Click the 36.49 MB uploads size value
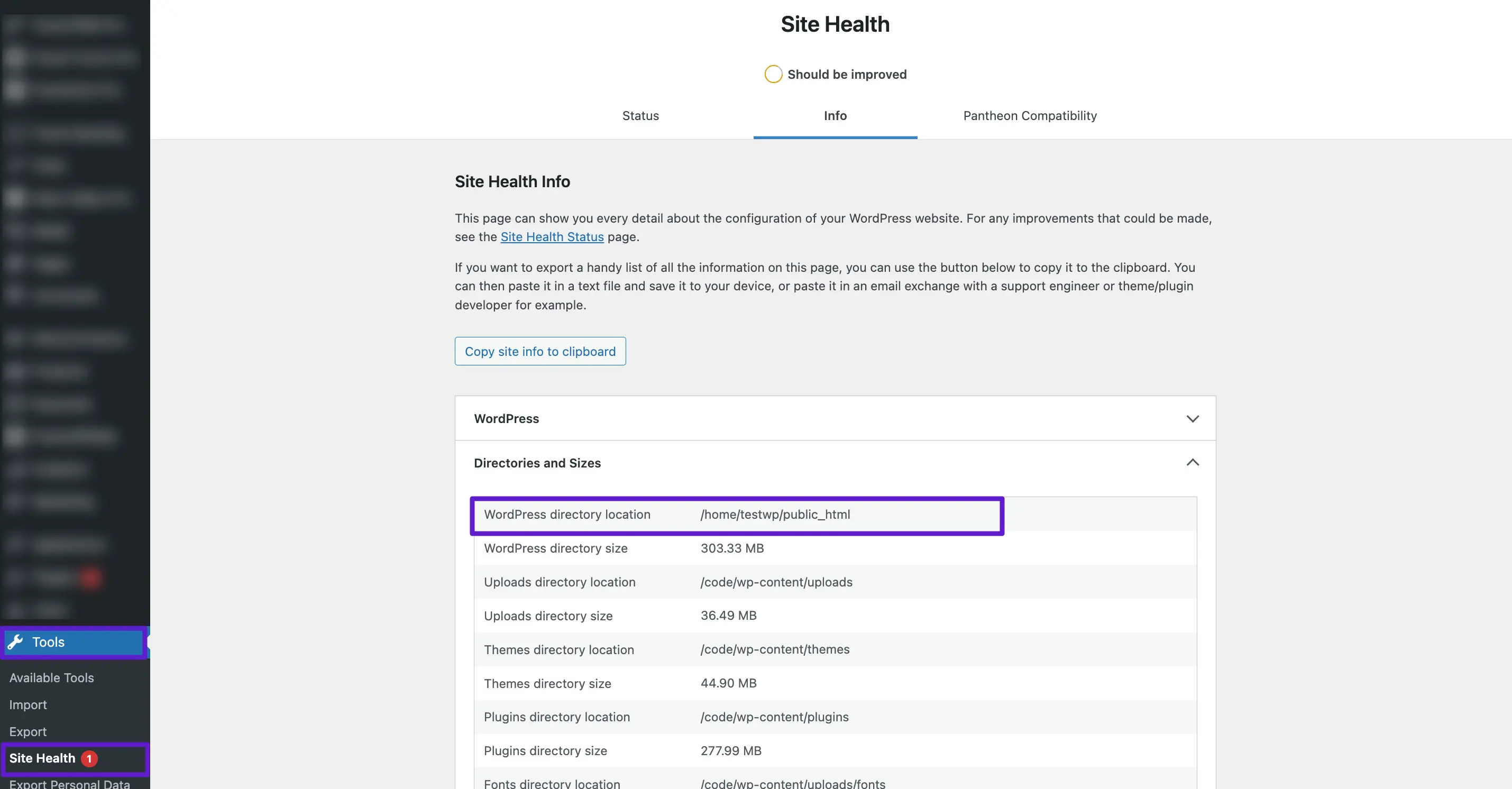Screen dimensions: 1512x789 point(728,615)
